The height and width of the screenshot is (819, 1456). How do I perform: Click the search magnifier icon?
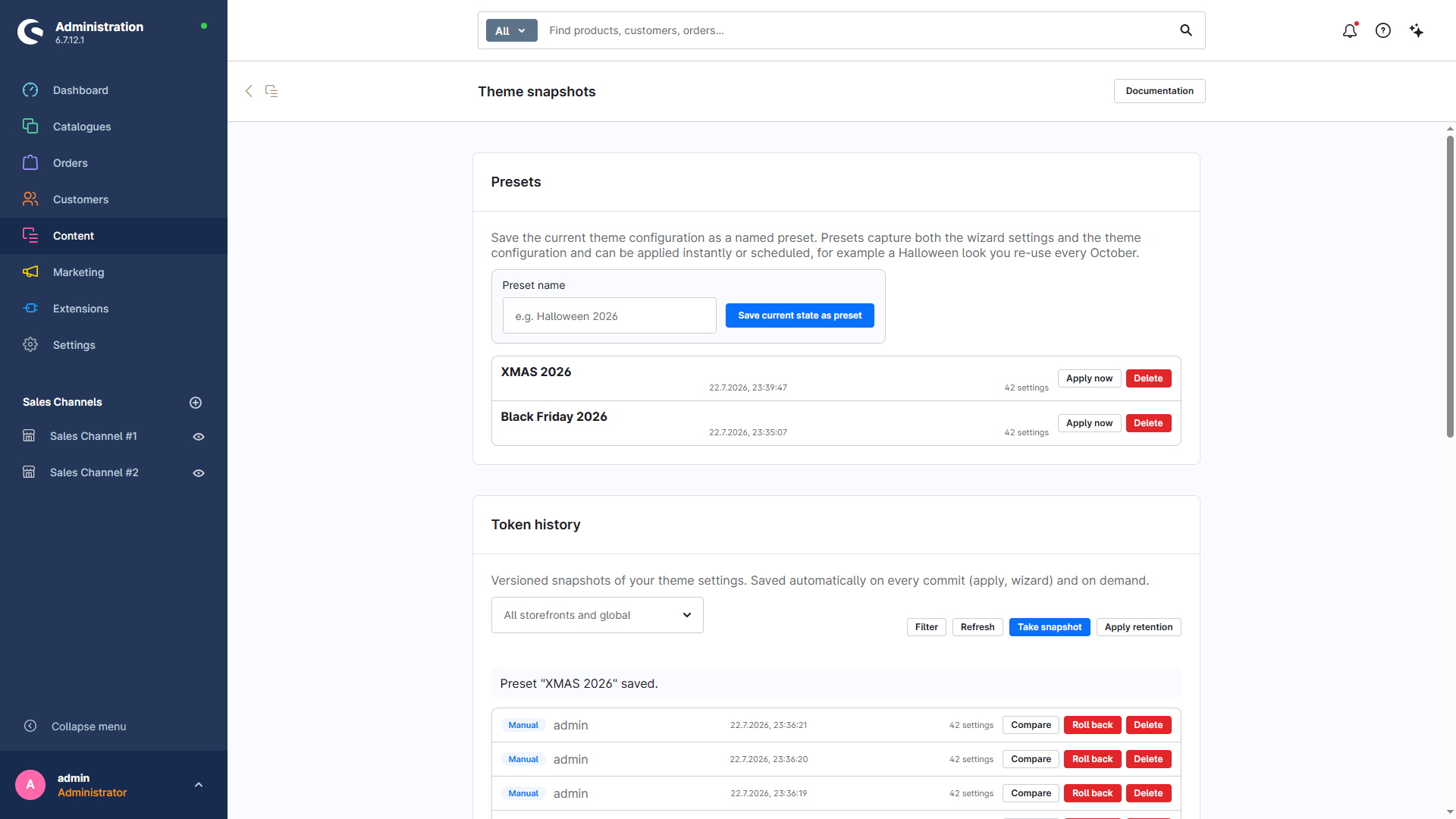pos(1186,30)
